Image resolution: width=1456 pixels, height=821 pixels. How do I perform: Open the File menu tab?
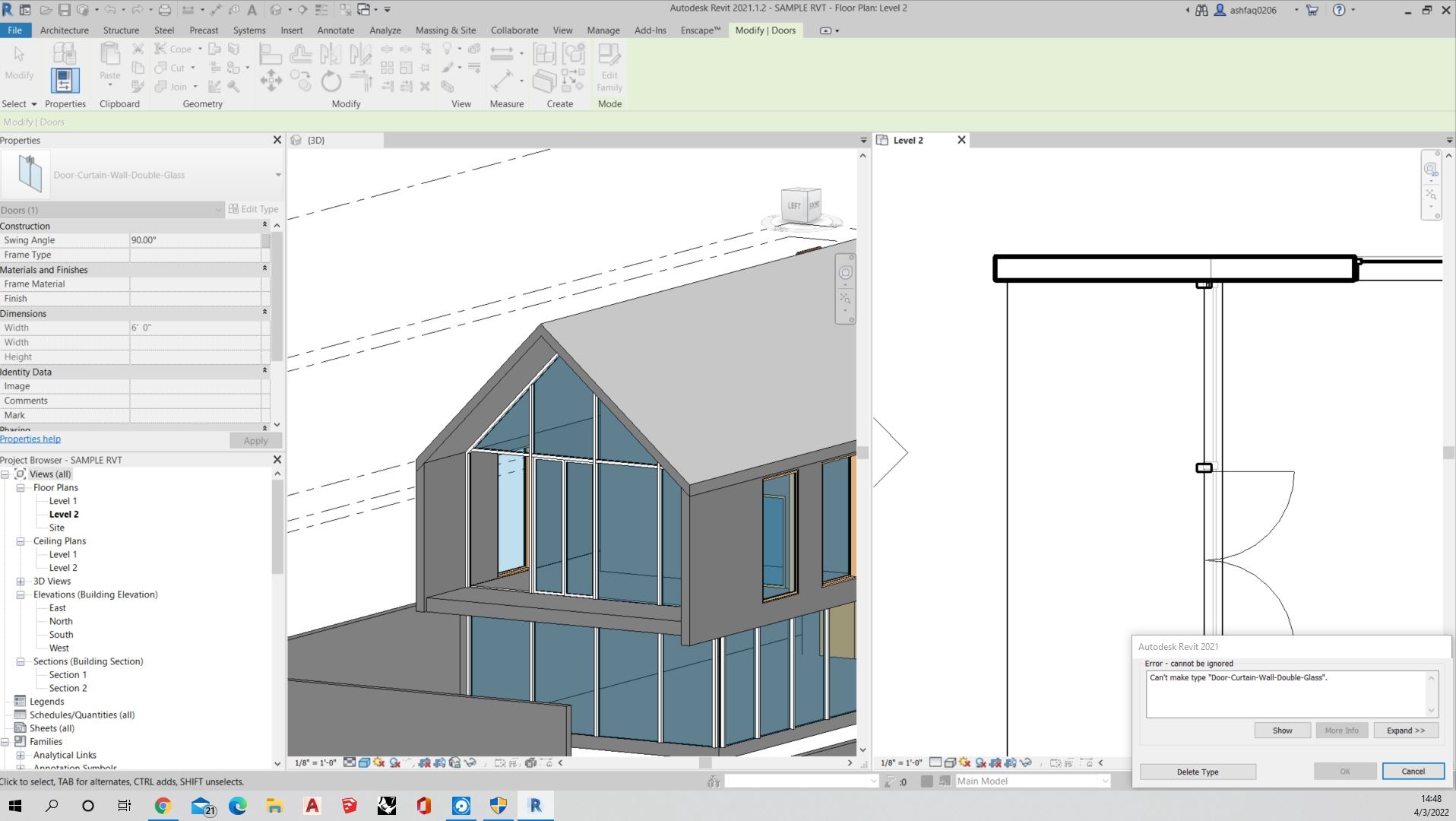click(15, 30)
